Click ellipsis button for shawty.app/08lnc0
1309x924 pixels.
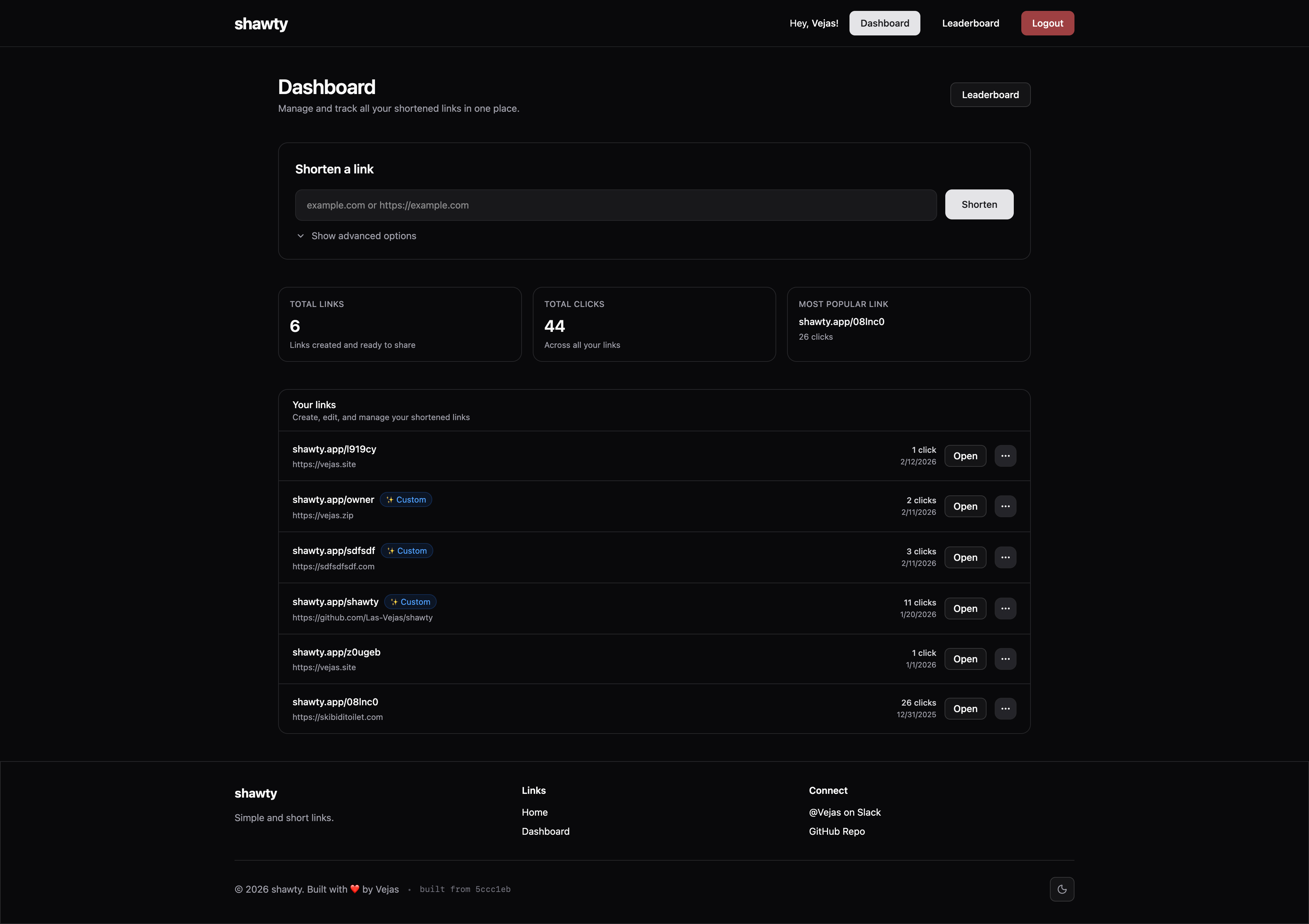point(1005,709)
